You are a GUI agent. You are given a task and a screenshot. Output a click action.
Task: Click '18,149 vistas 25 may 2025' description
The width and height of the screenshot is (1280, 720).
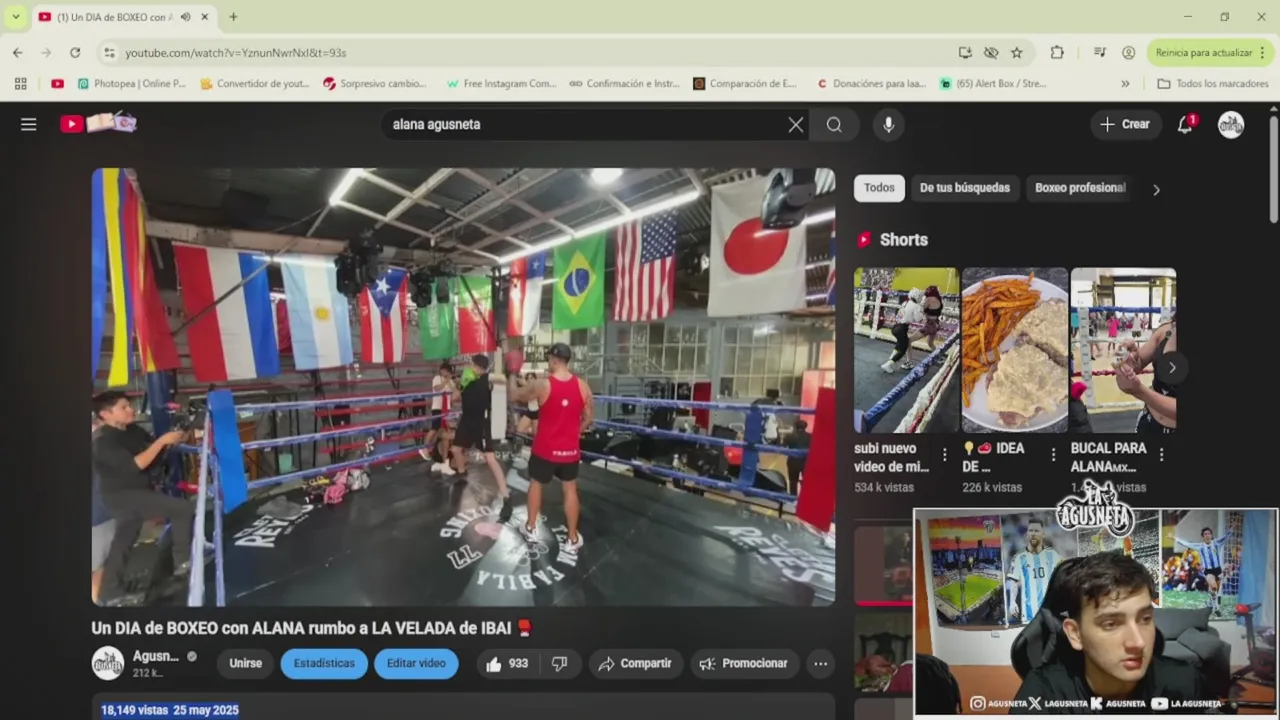click(x=170, y=710)
